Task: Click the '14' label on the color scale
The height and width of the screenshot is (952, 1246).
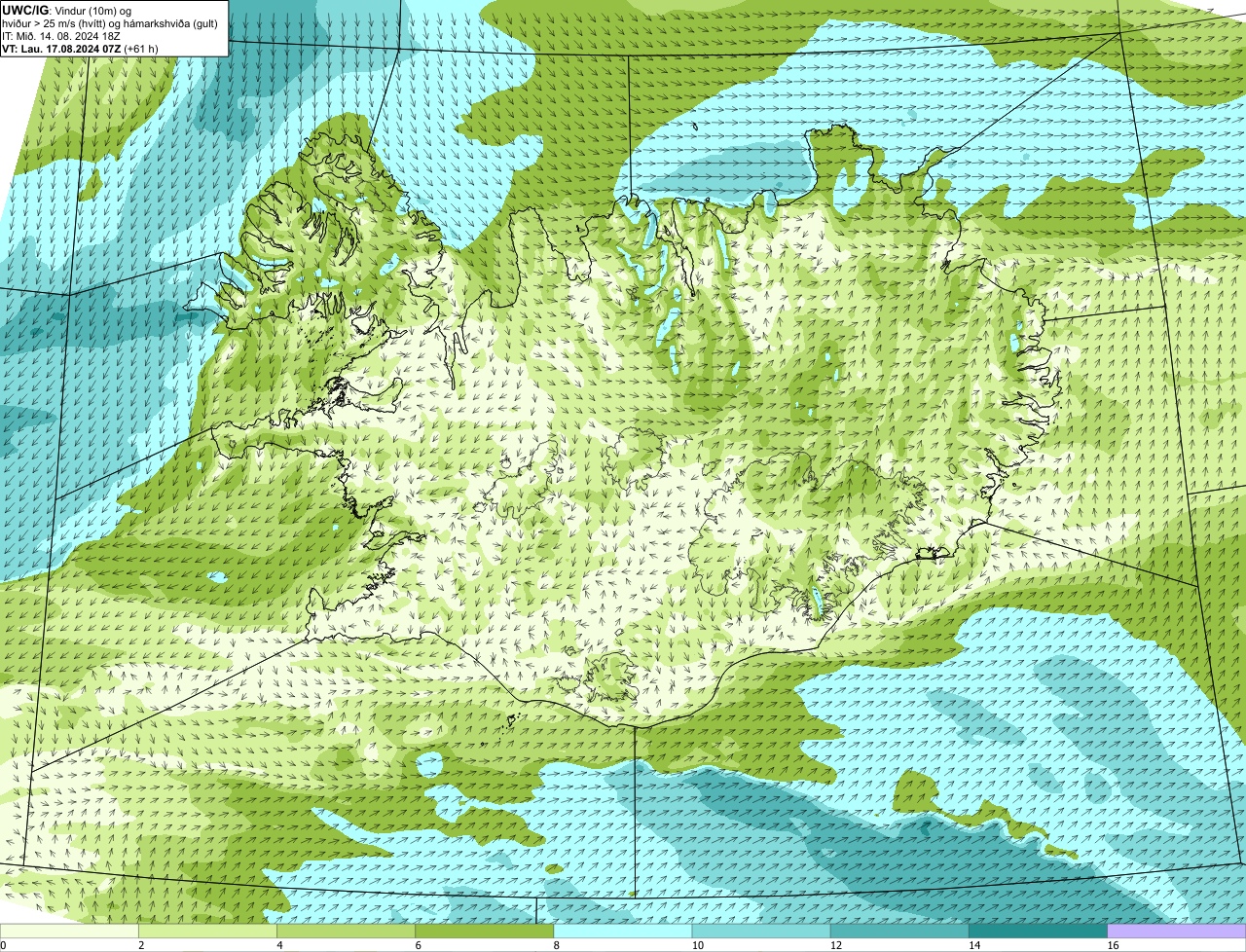Action: pos(974,945)
